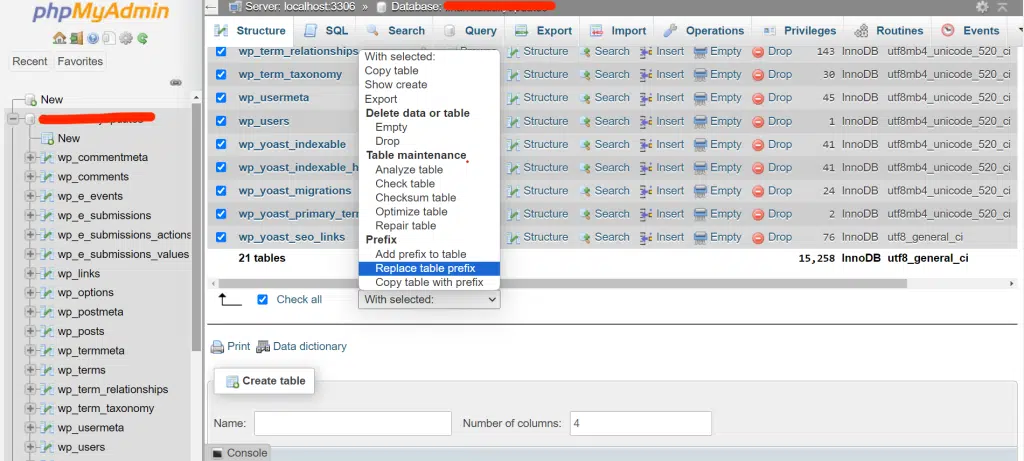Uncheck the wp_yoast_migrations checkbox
Viewport: 1024px width, 461px height.
(221, 191)
